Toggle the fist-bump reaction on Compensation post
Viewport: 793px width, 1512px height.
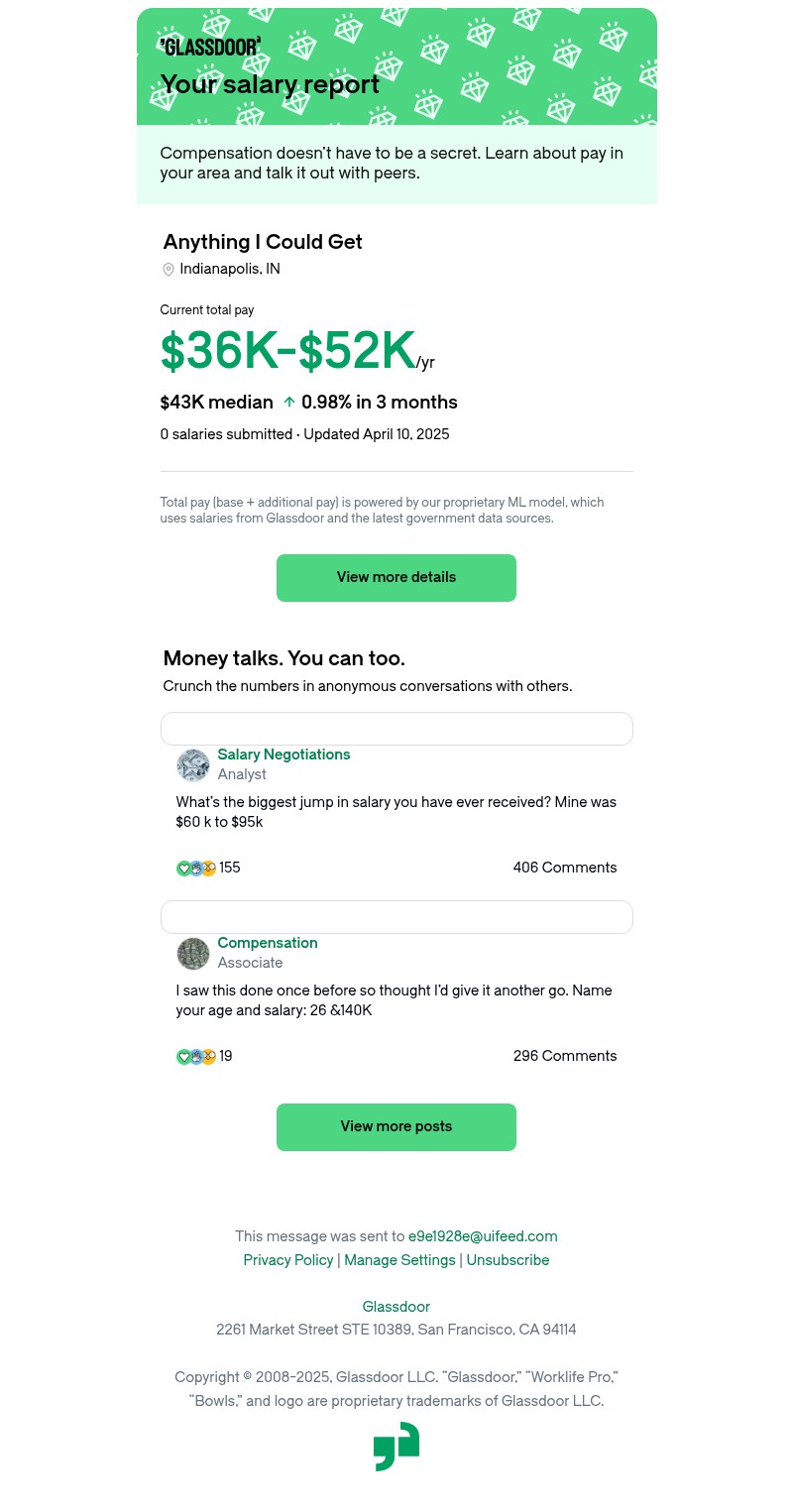click(x=196, y=1056)
